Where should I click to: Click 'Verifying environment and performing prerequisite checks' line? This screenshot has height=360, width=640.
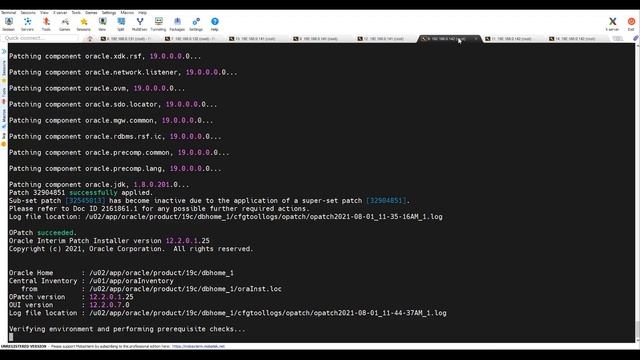(127, 329)
